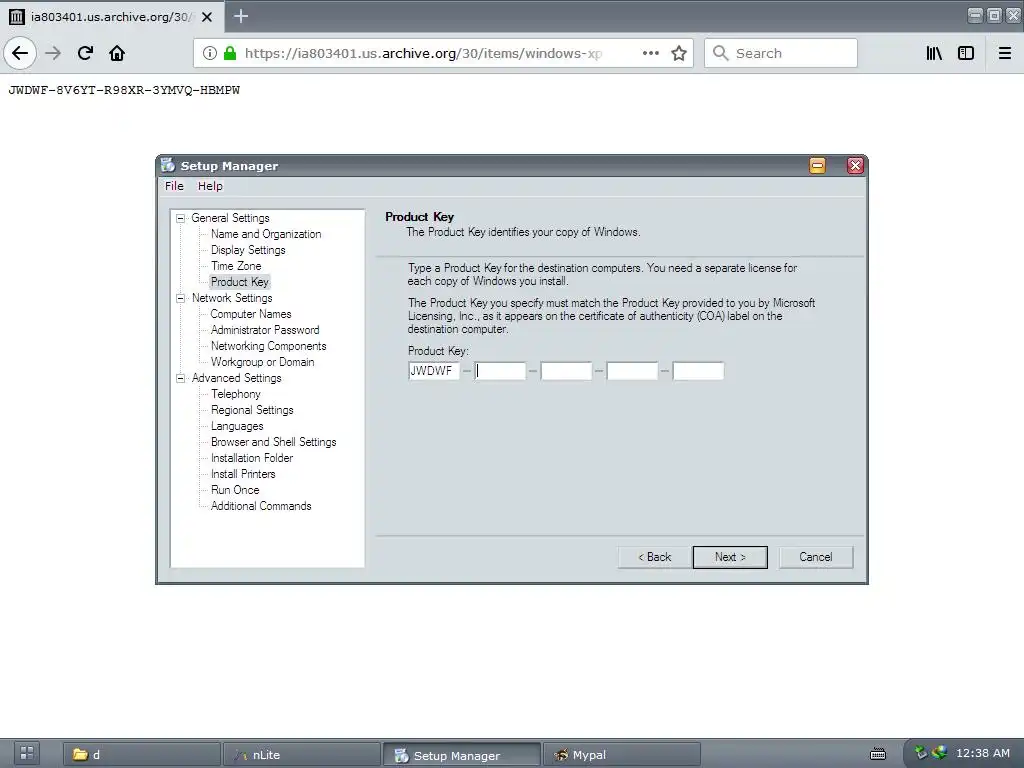Screen dimensions: 1024x768
Task: Select Regional Settings tree item
Action: [252, 410]
